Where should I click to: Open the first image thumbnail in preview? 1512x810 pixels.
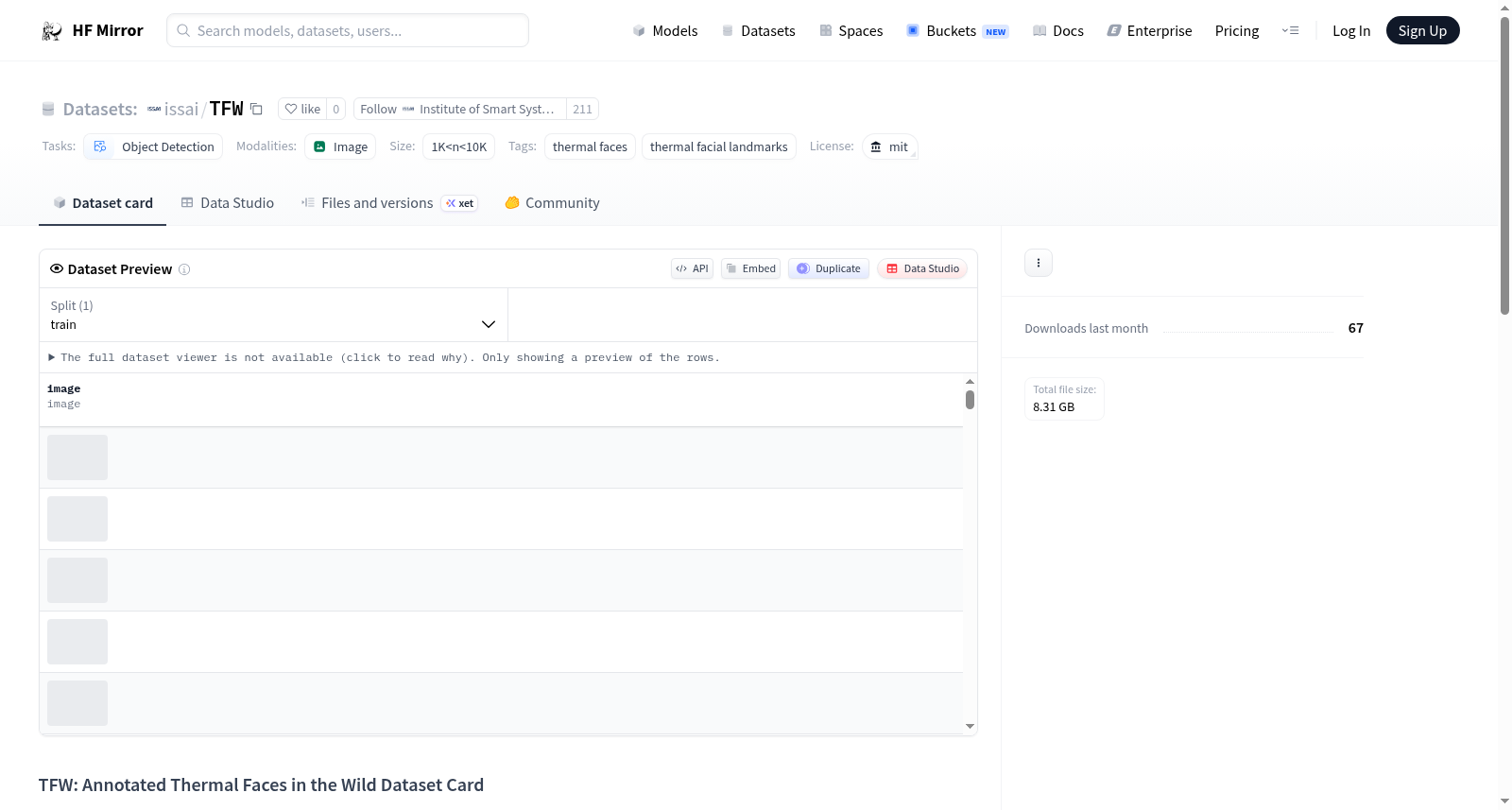pos(77,457)
